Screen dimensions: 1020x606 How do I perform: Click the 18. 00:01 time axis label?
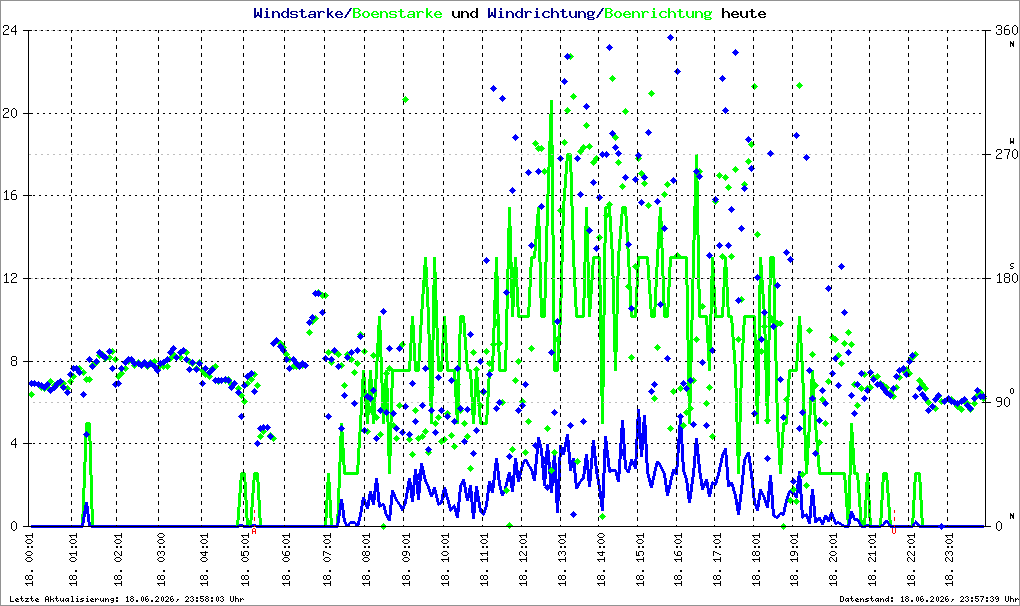[29, 560]
